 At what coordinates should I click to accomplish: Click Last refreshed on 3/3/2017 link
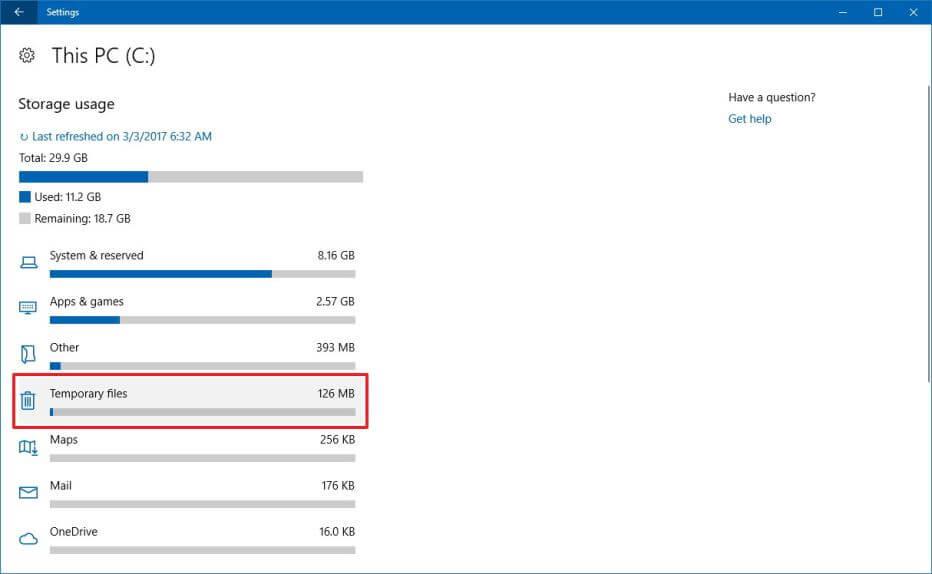click(x=122, y=137)
